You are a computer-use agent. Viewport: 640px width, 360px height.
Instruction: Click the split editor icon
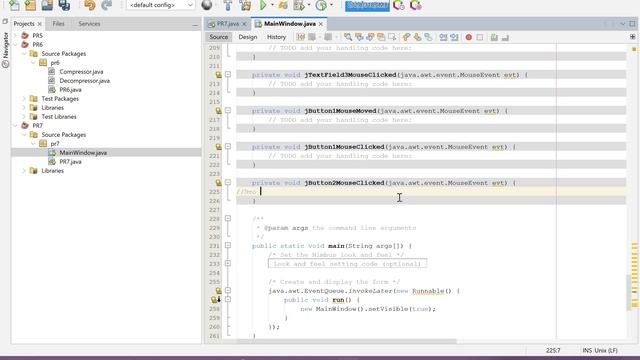pos(633,37)
